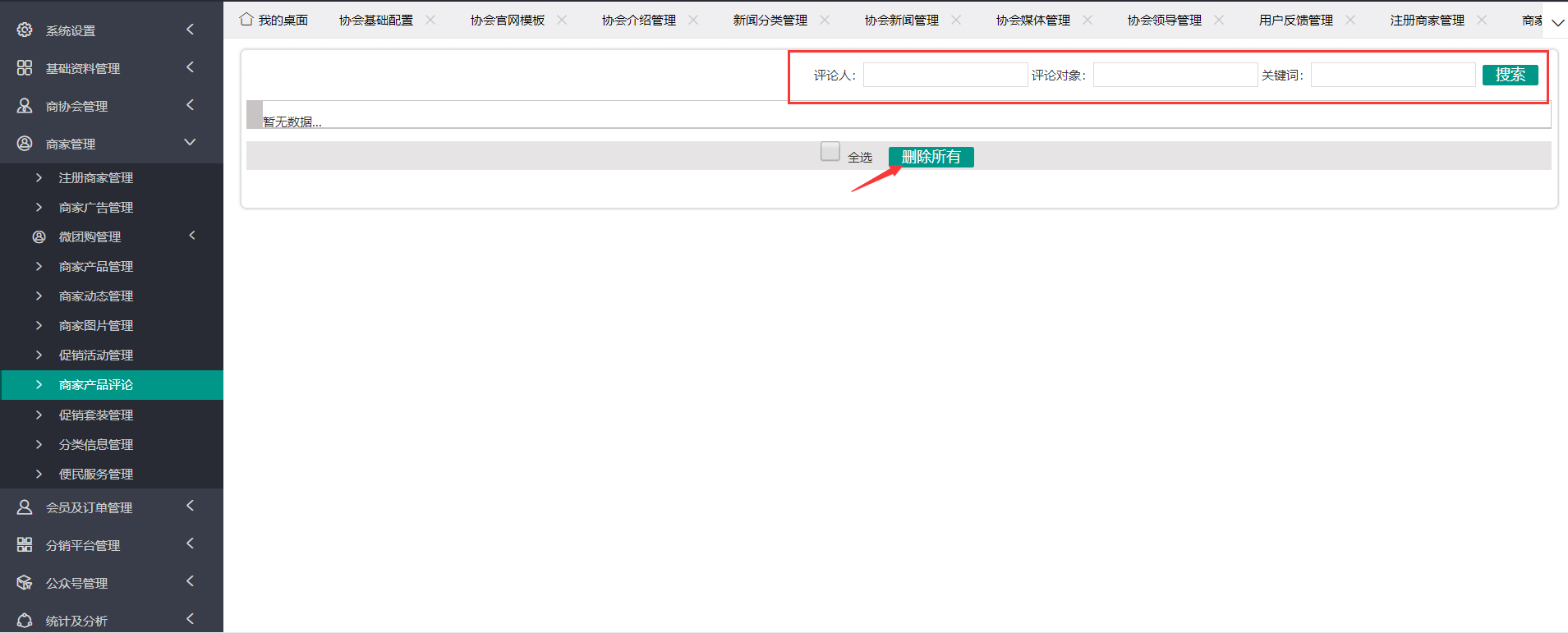Viewport: 1568px width, 633px height.
Task: Click the home icon on 我的桌面 tab
Action: [246, 20]
